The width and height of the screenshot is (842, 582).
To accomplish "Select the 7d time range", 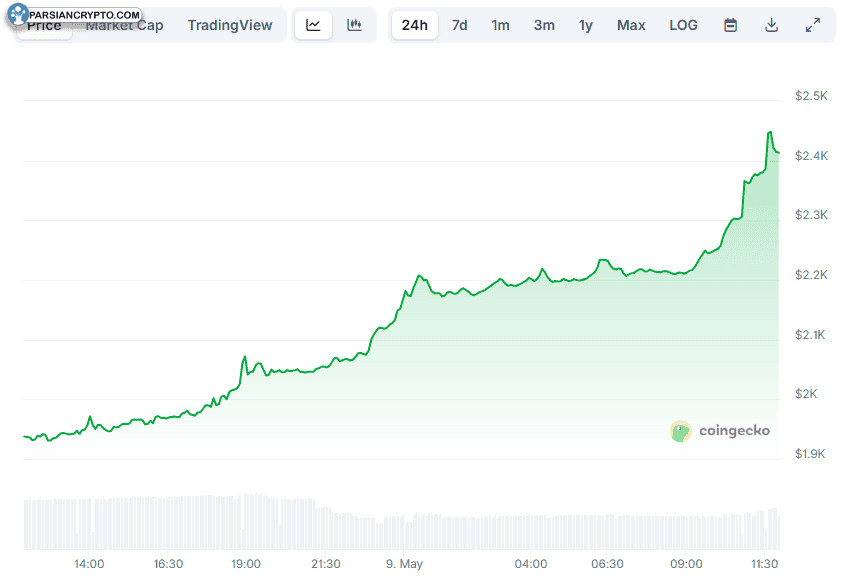I will click(x=460, y=25).
